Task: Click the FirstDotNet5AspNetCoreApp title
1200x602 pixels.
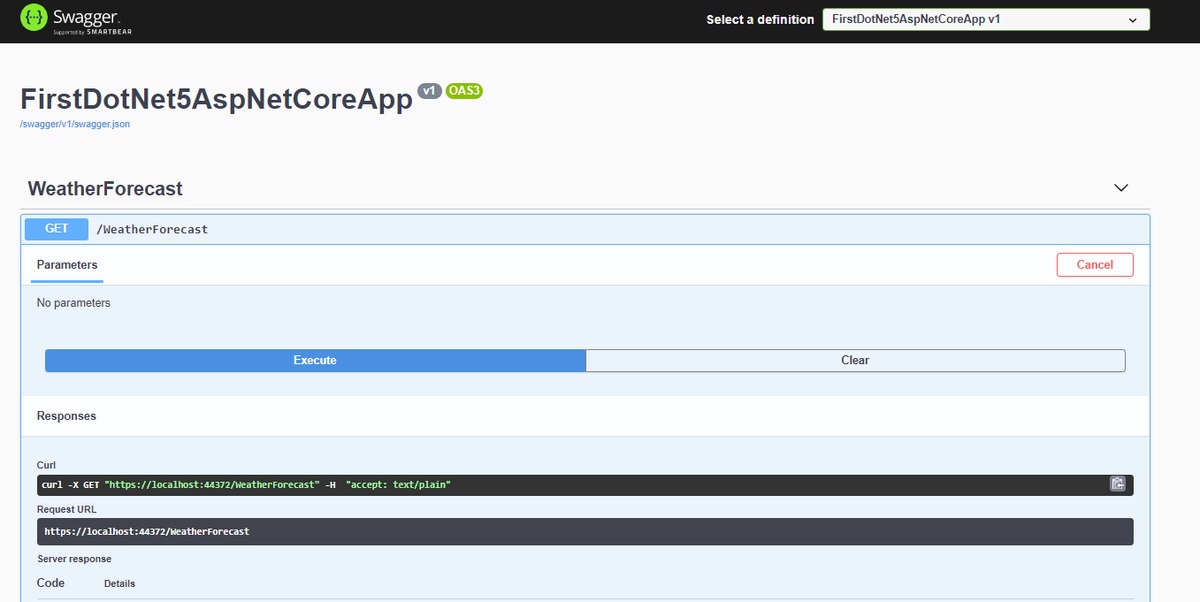Action: click(x=216, y=99)
